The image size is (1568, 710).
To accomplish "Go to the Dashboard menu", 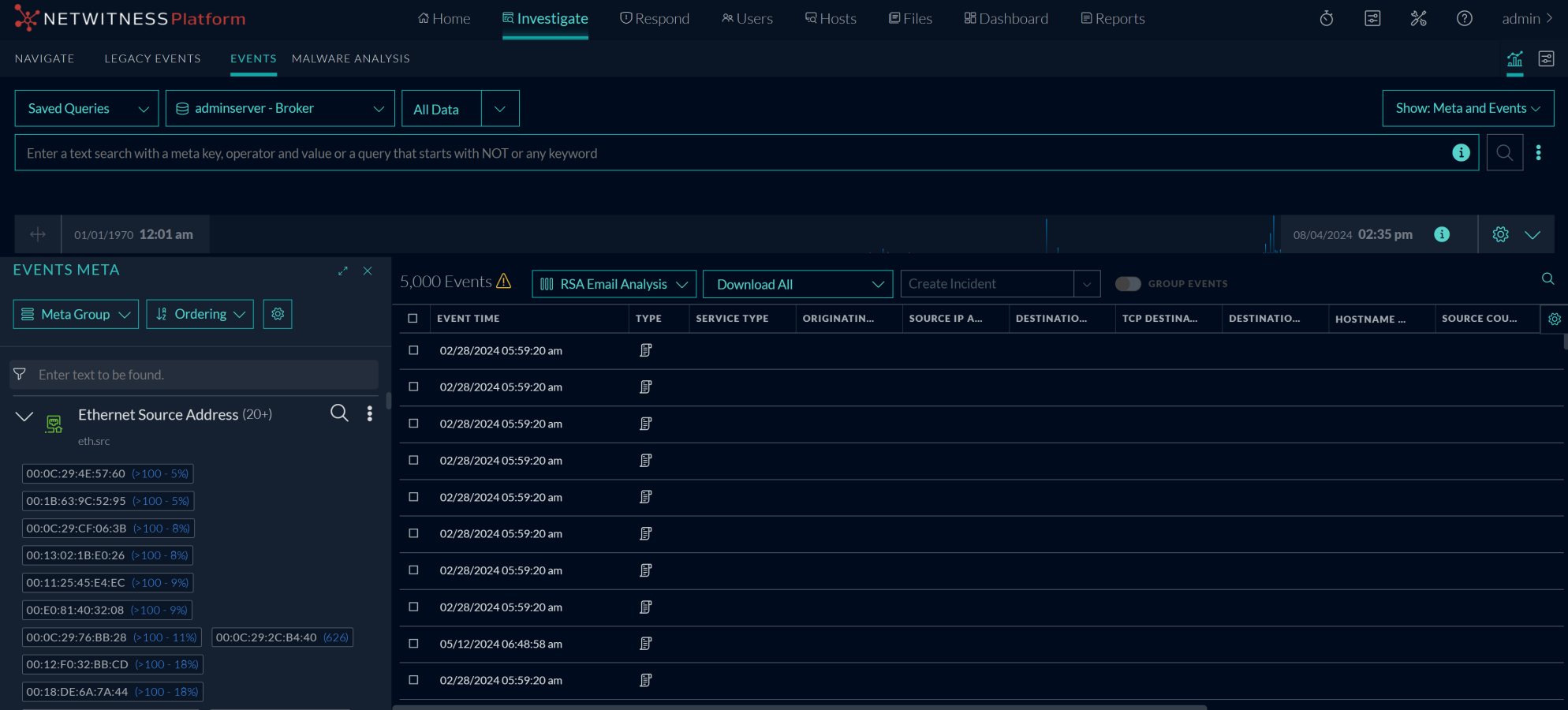I will point(1006,18).
